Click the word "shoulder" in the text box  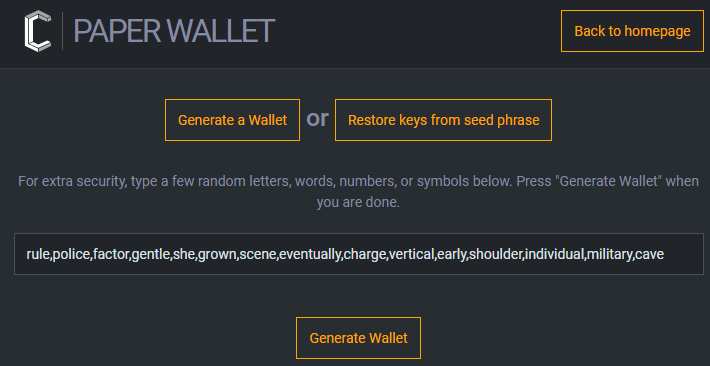(x=496, y=254)
